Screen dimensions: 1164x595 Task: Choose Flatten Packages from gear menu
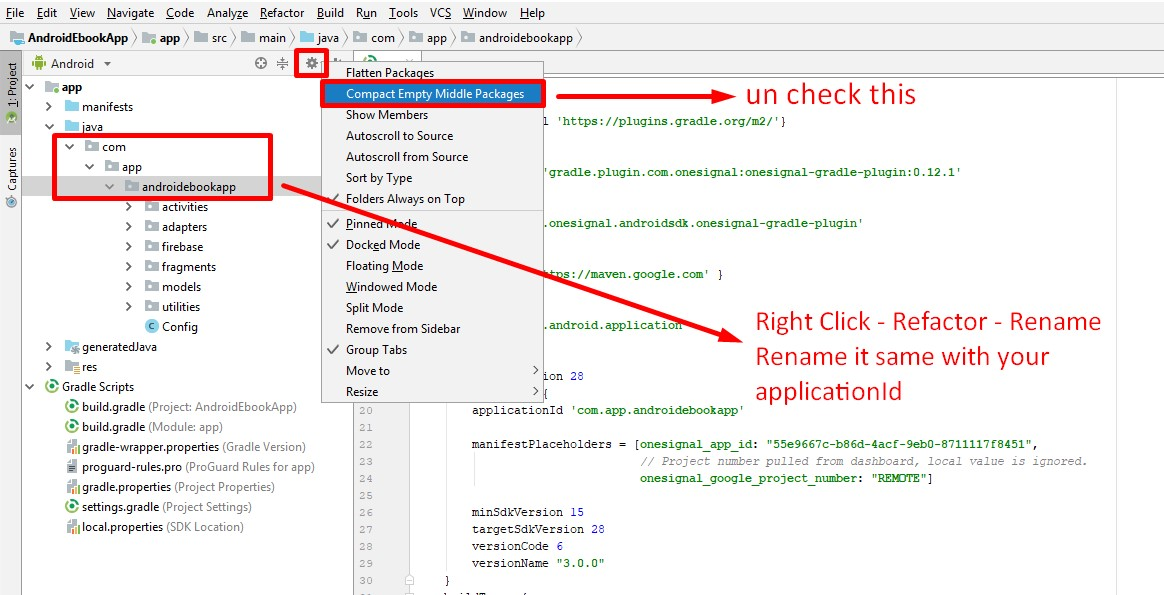pos(389,73)
